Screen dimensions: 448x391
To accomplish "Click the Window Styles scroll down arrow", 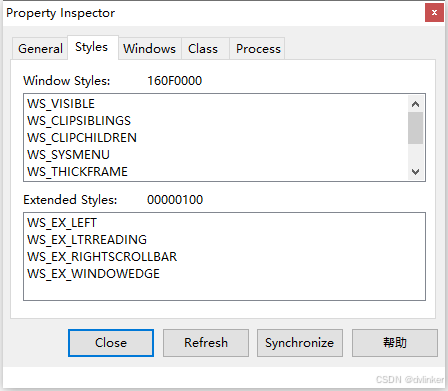I will (x=415, y=172).
